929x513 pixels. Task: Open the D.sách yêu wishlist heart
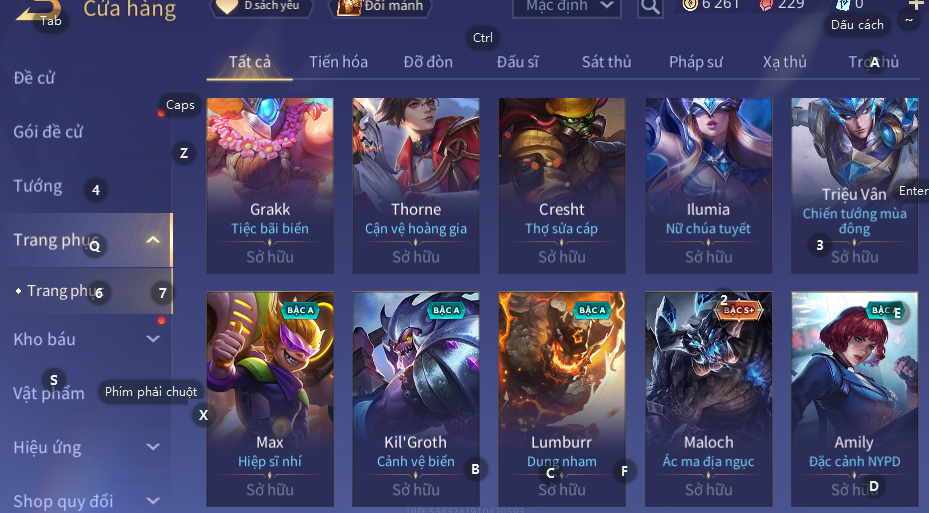click(226, 7)
